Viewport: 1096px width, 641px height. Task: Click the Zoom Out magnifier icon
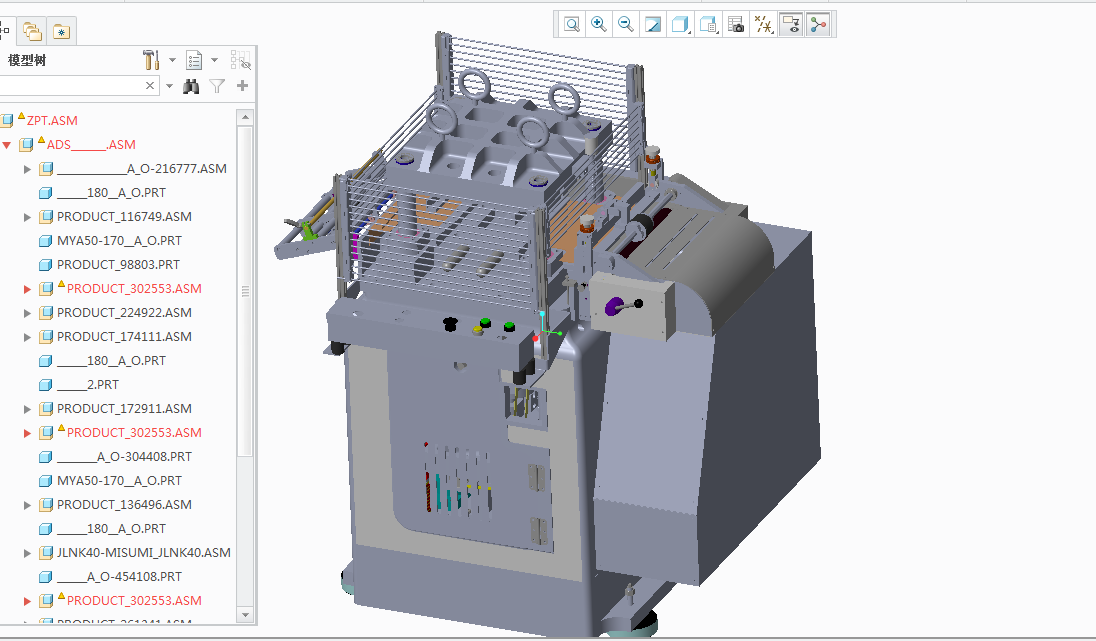pyautogui.click(x=625, y=23)
